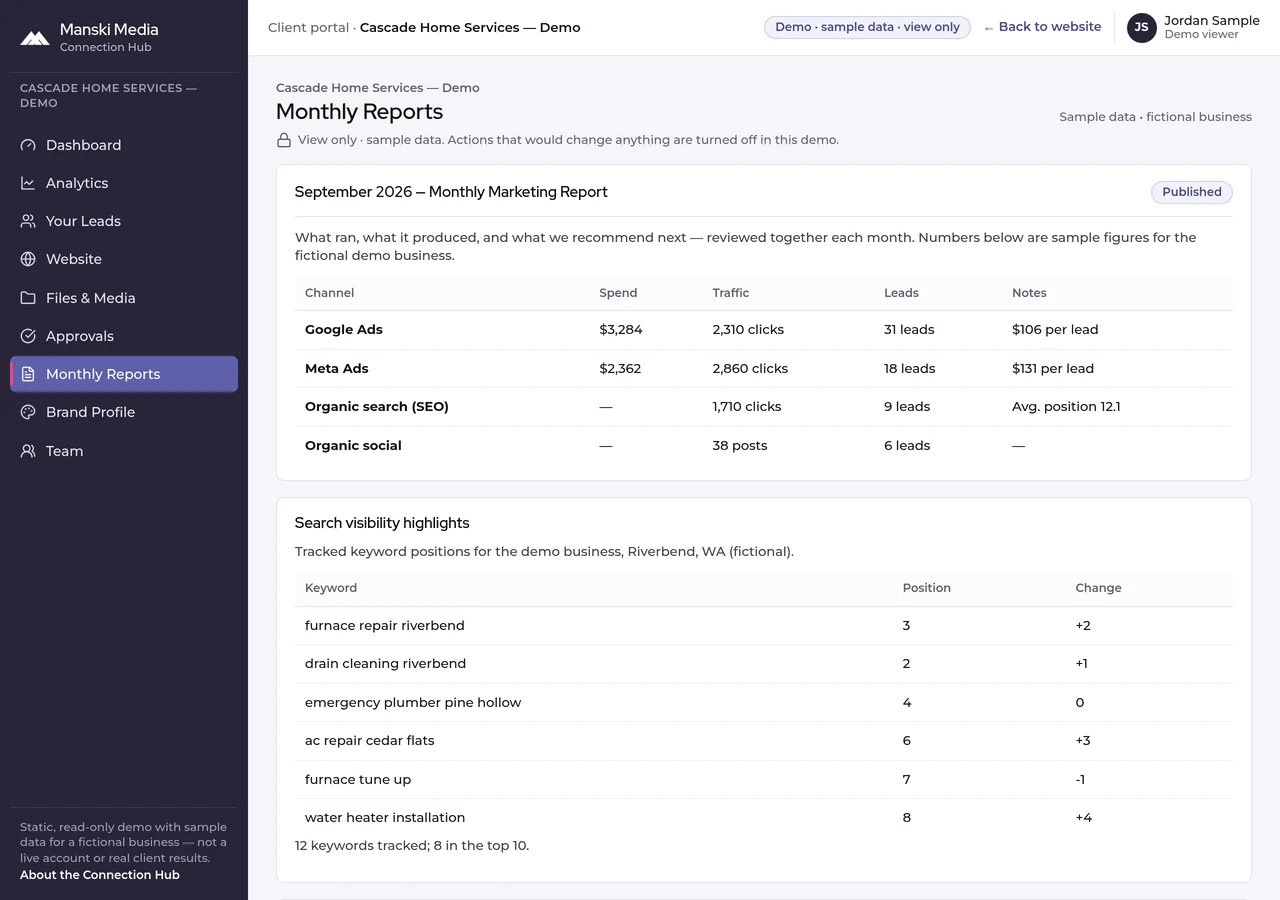Click the furnace tune up keyword

click(x=358, y=779)
